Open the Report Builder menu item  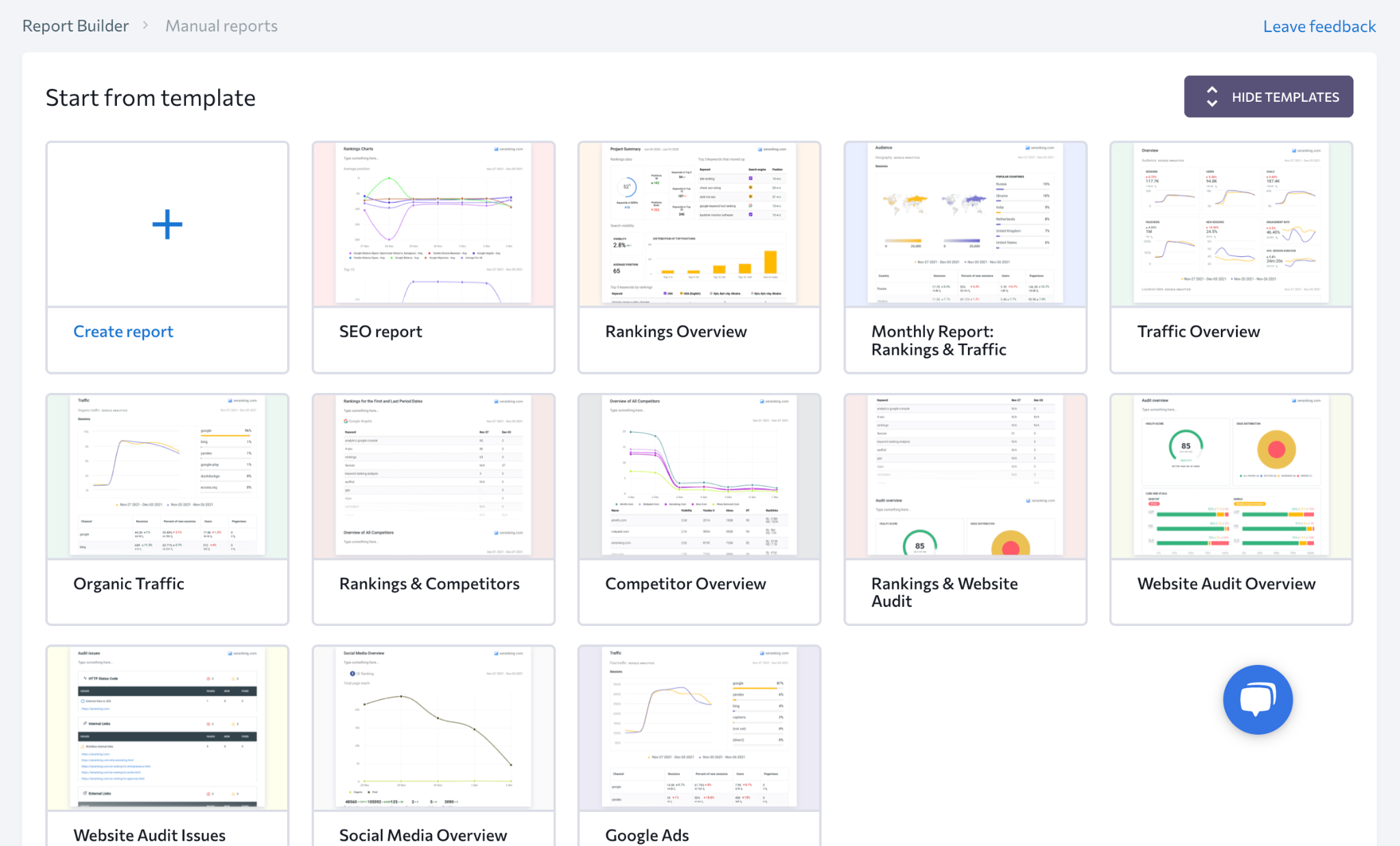pyautogui.click(x=74, y=25)
